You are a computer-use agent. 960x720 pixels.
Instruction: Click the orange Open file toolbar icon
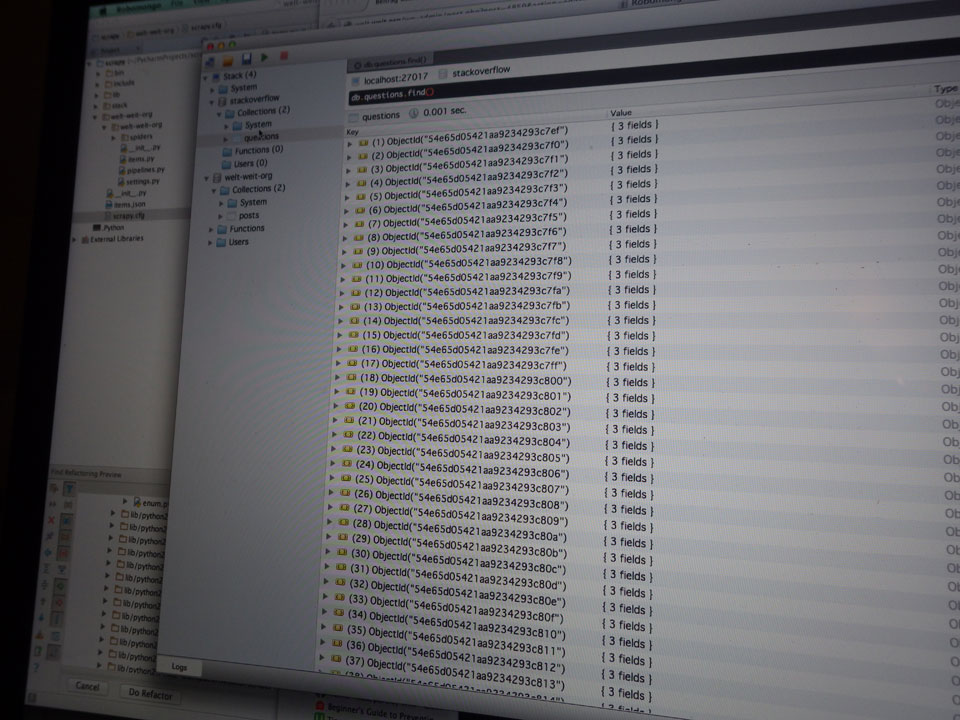tap(229, 61)
